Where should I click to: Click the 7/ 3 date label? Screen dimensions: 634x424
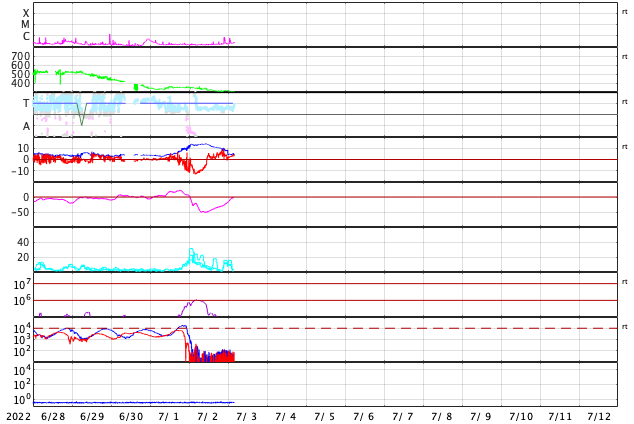click(x=247, y=416)
